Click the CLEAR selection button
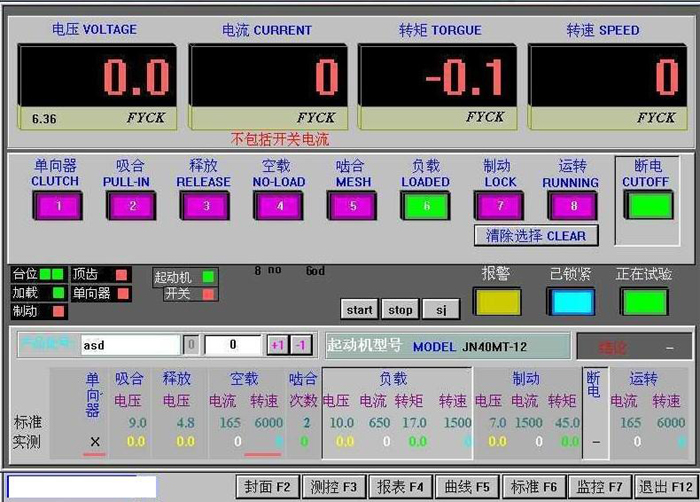 coord(536,236)
